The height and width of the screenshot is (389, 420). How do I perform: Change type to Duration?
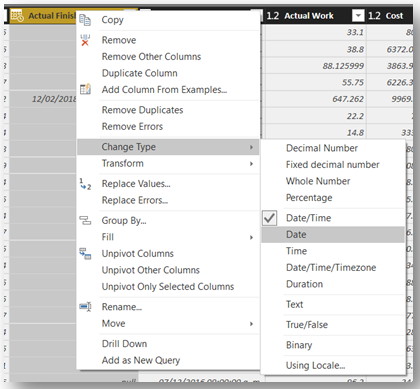point(333,284)
